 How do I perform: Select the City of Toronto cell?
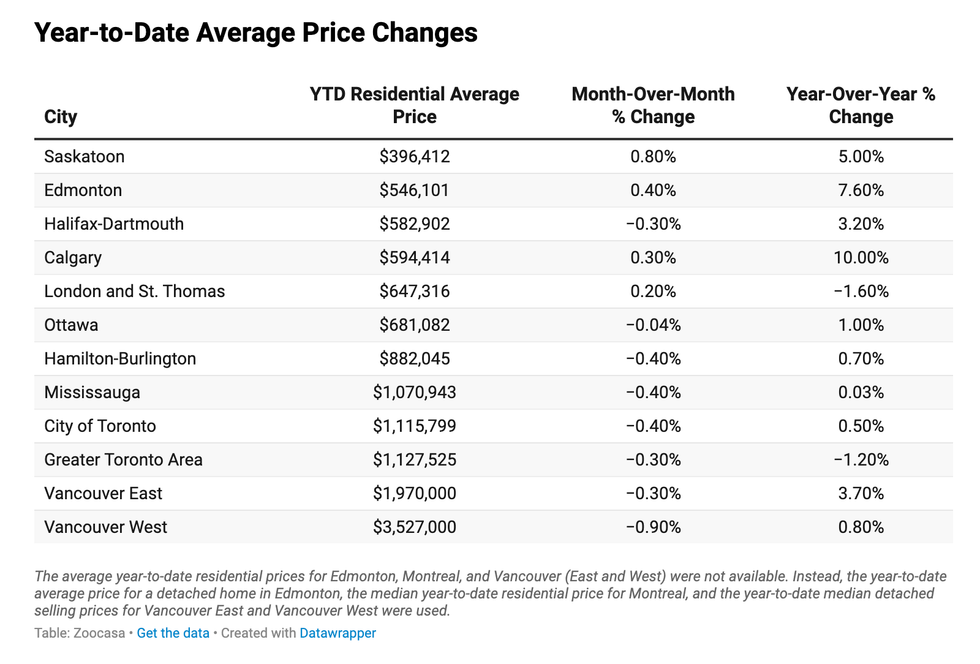click(x=100, y=426)
